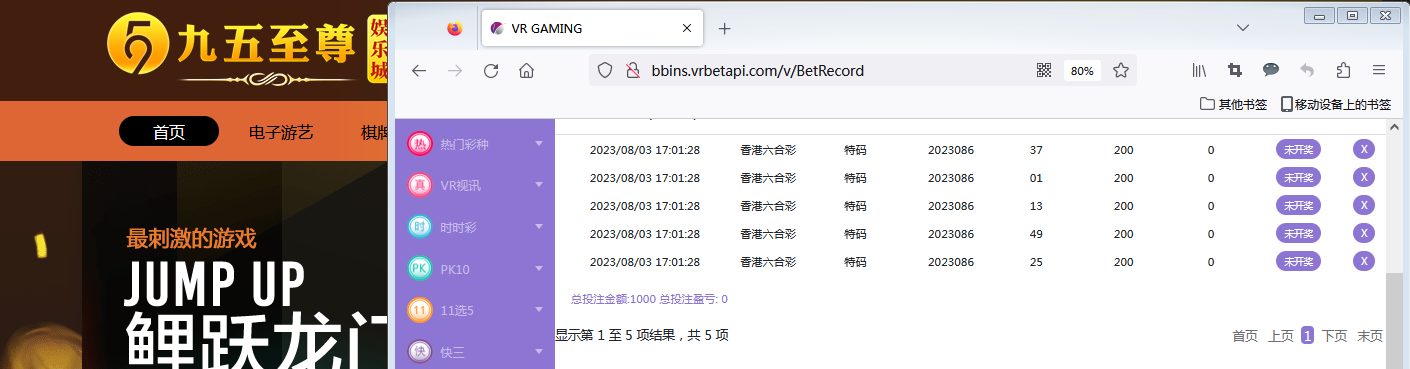Click 未开奖 status for bet number 25
1410x369 pixels.
(1298, 262)
